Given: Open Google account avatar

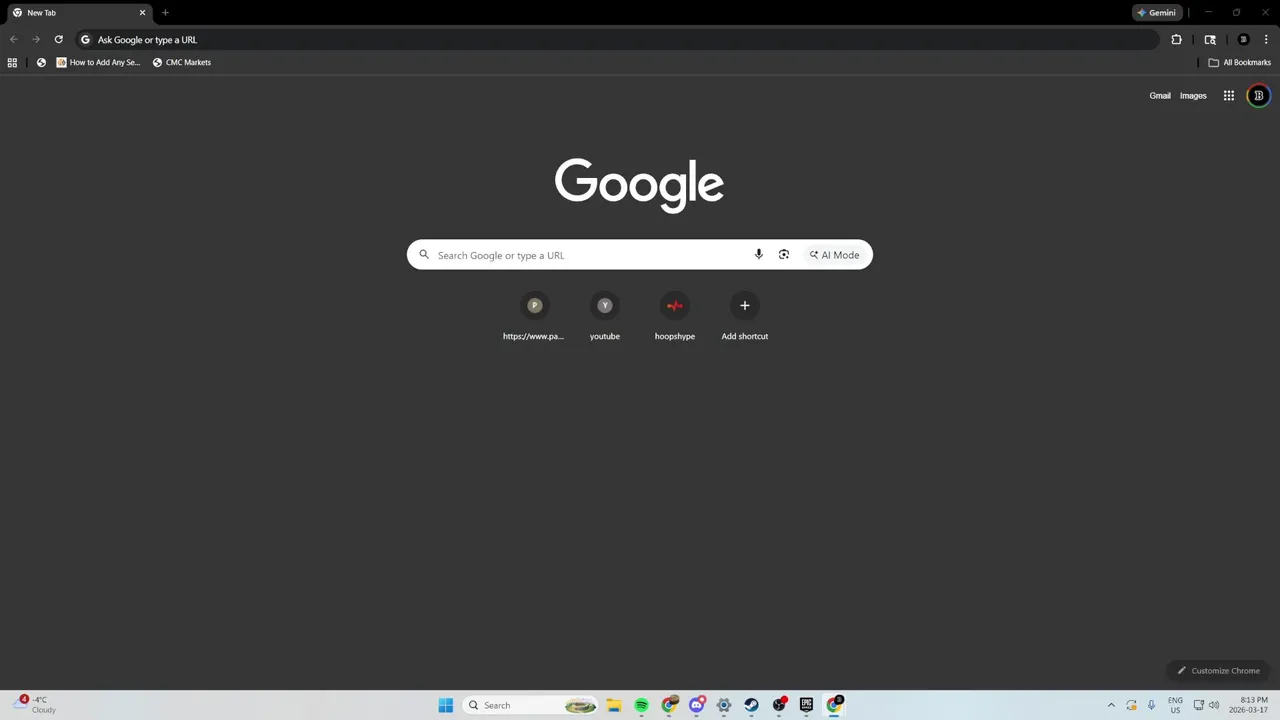Looking at the screenshot, I should (1259, 96).
